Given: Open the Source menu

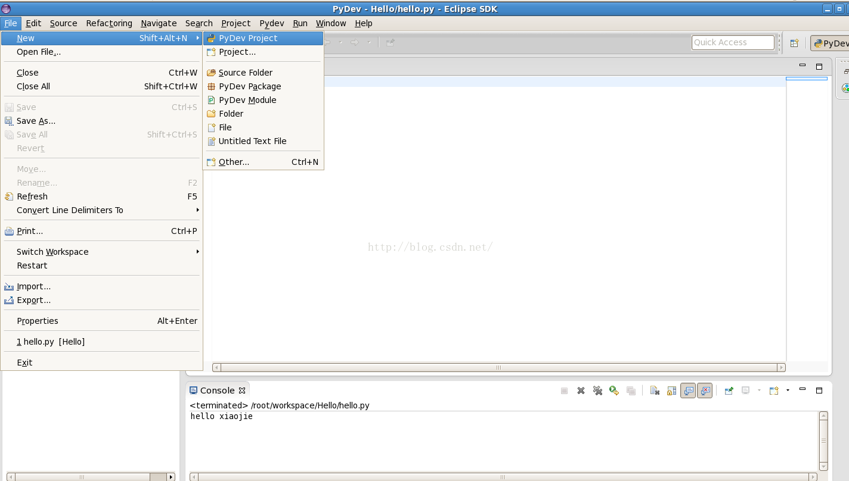Looking at the screenshot, I should pos(63,23).
